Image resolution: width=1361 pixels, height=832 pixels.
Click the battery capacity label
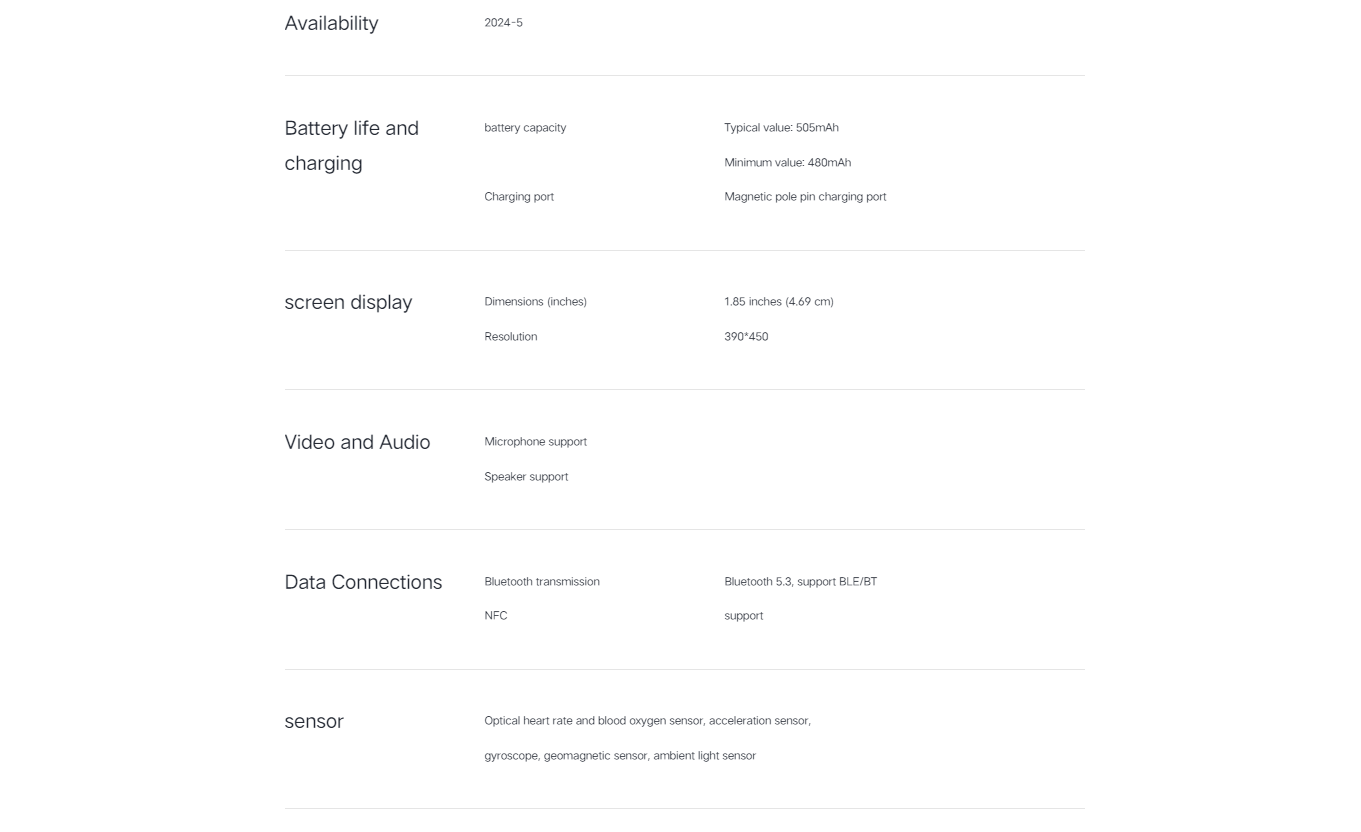525,128
